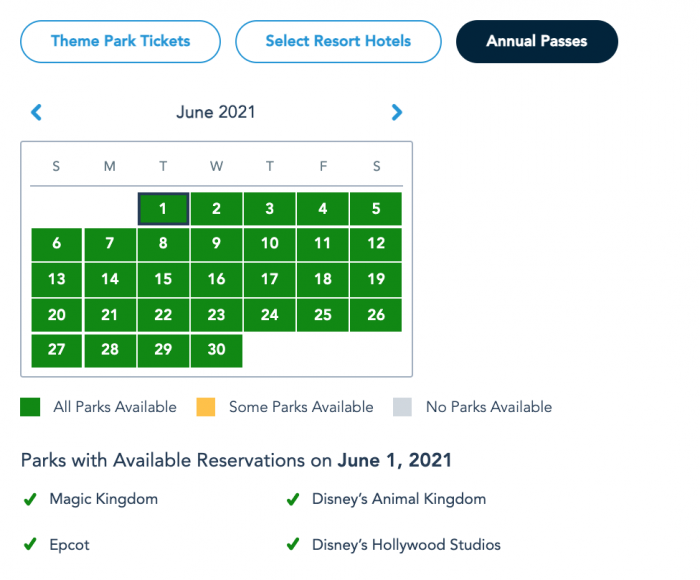The width and height of the screenshot is (700, 580).
Task: Click the green checkmark beside Epcot
Action: click(x=30, y=544)
